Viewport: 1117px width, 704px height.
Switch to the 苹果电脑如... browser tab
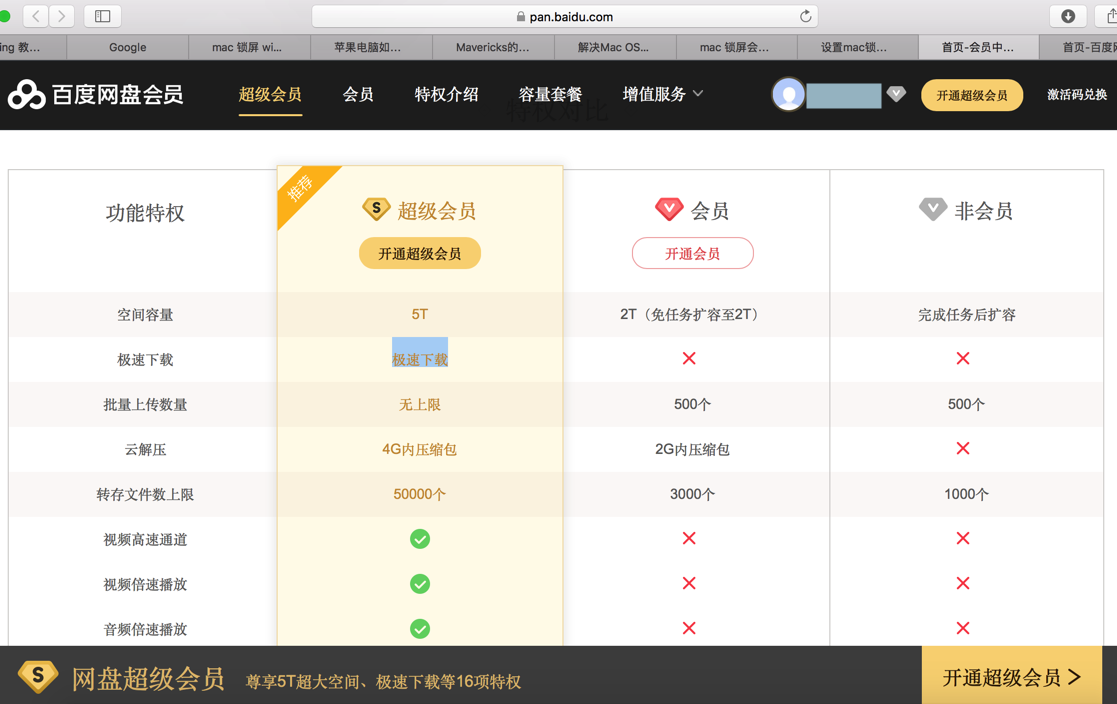371,47
